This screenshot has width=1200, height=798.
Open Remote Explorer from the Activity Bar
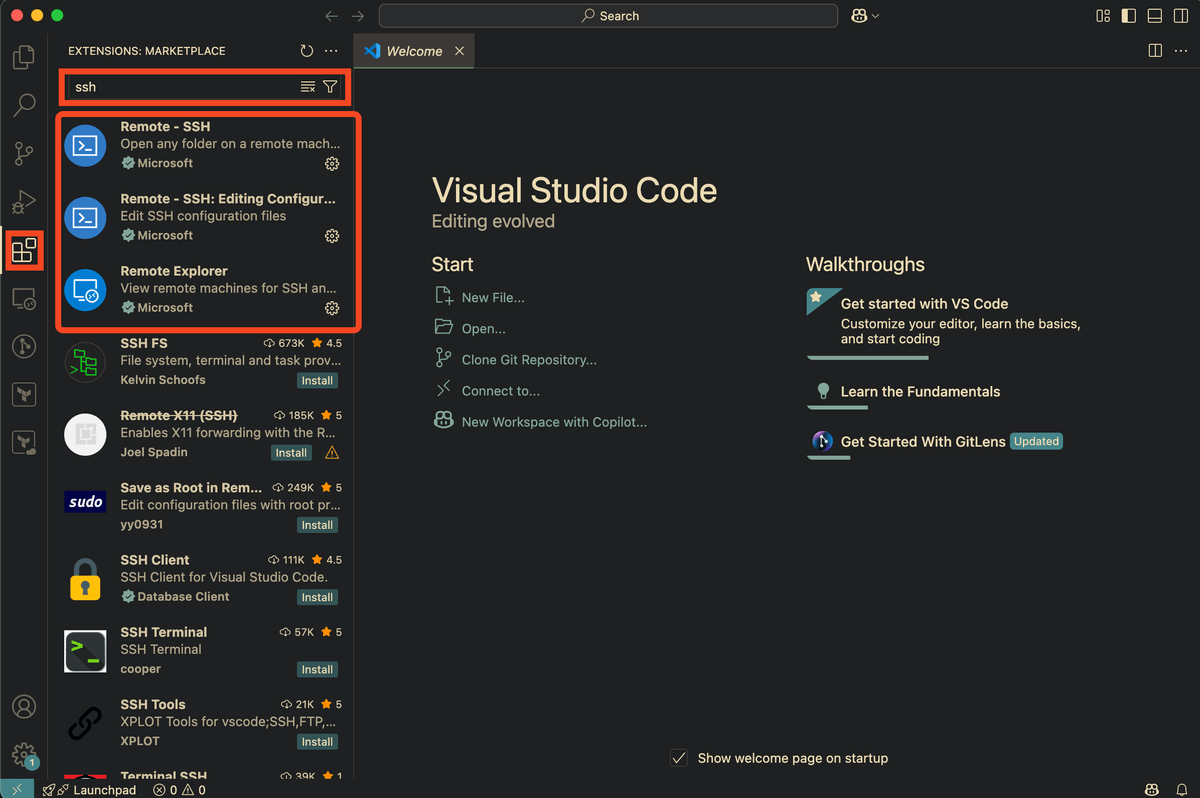(x=23, y=297)
